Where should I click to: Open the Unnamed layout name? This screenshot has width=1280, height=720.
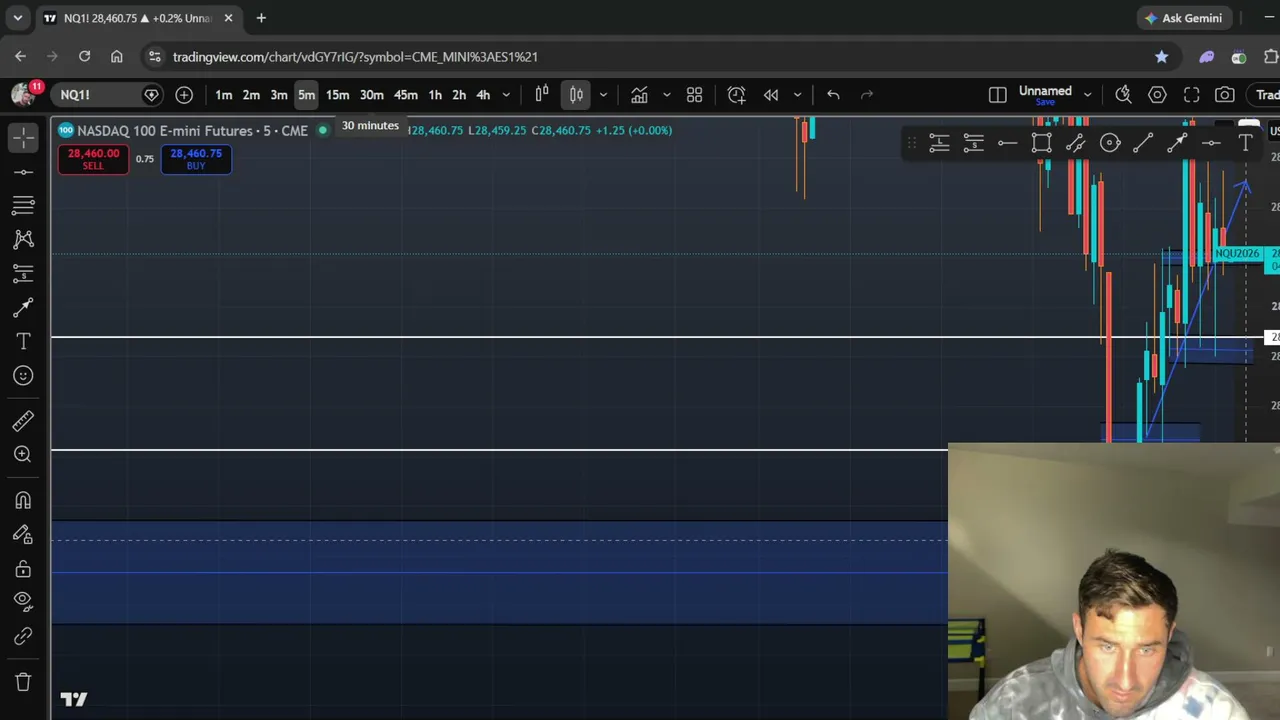click(1045, 90)
